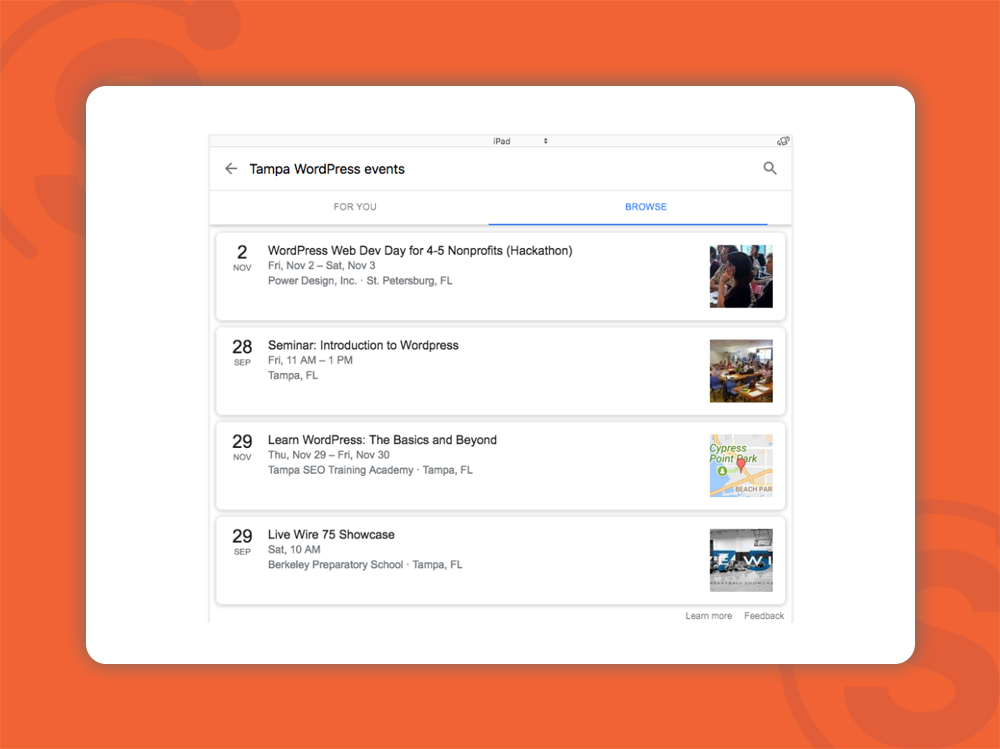The height and width of the screenshot is (749, 1000).
Task: Switch to the FOR YOU tab
Action: tap(355, 207)
